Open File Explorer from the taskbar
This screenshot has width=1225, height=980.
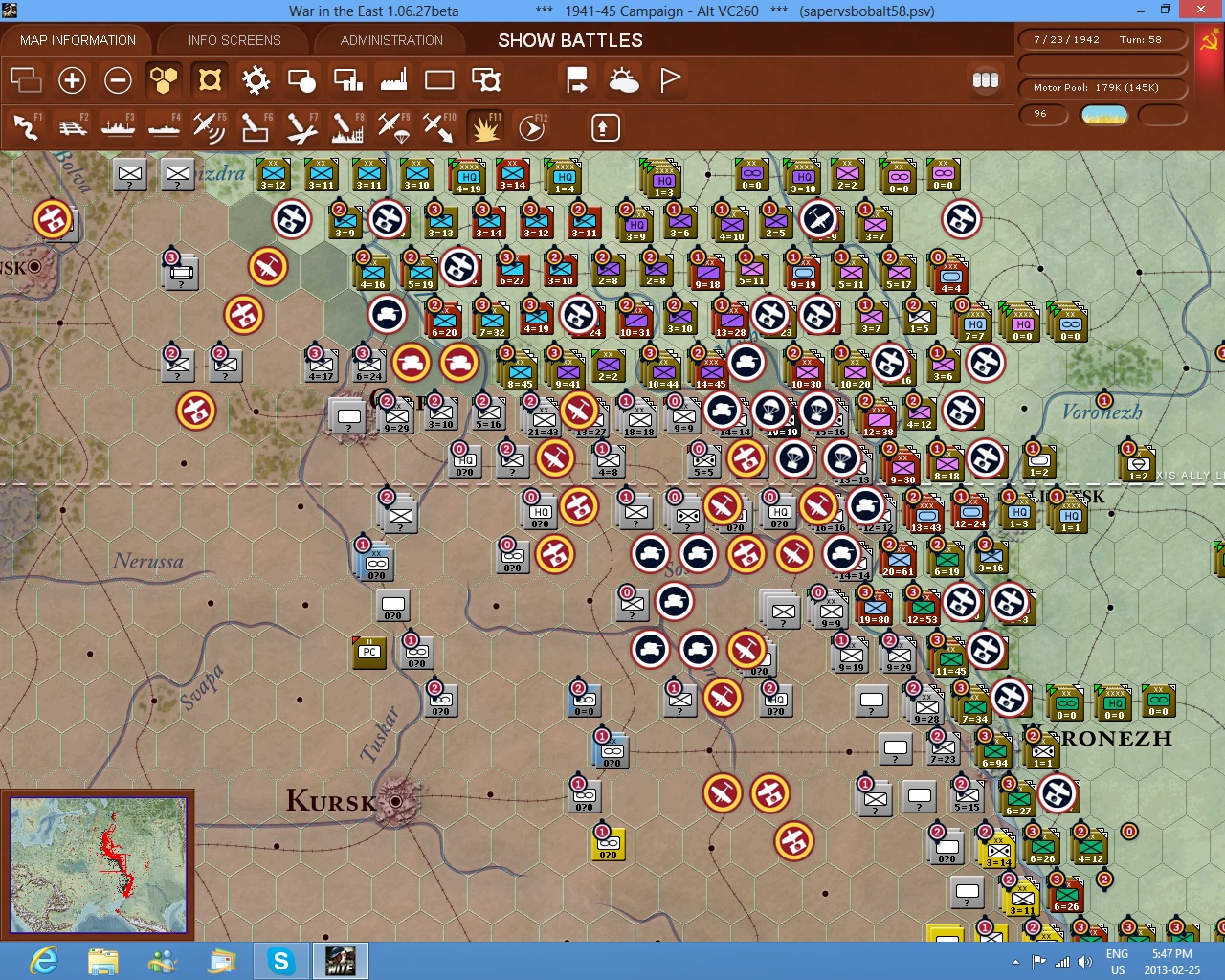click(x=102, y=961)
